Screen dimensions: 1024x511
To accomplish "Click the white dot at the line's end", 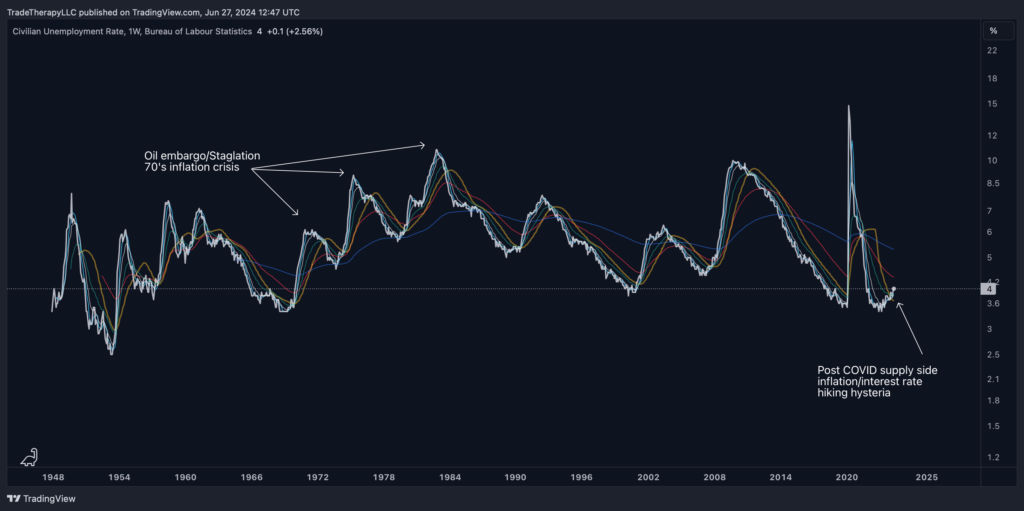I will [894, 289].
